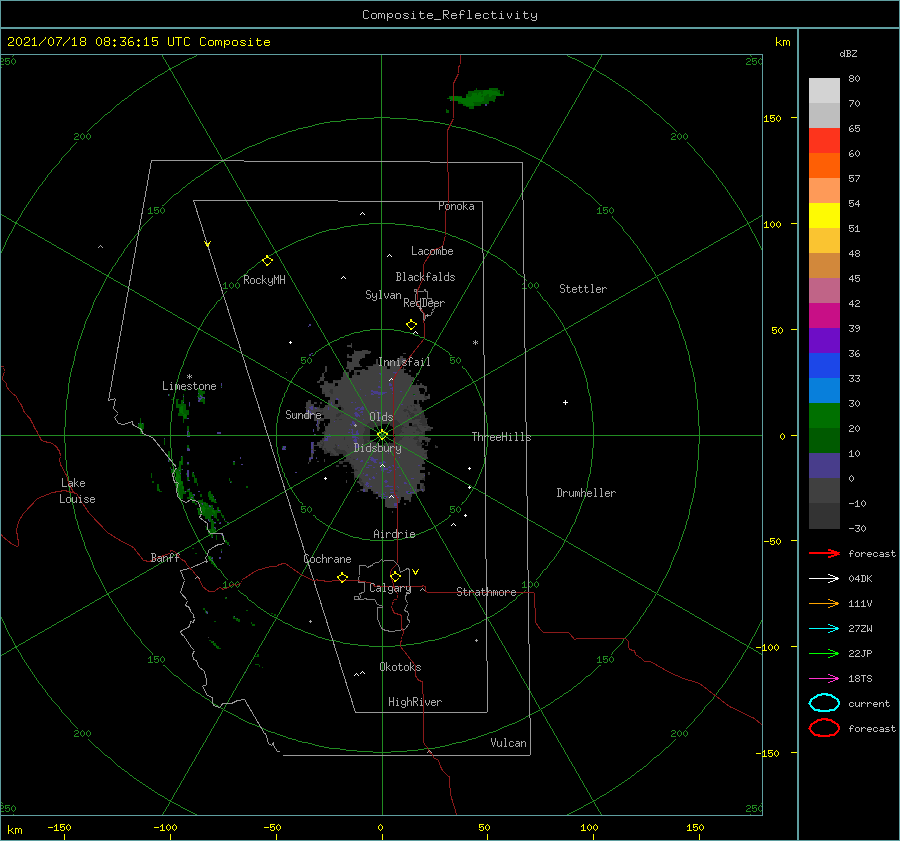Click the Olds town label
The height and width of the screenshot is (841, 900).
(381, 417)
